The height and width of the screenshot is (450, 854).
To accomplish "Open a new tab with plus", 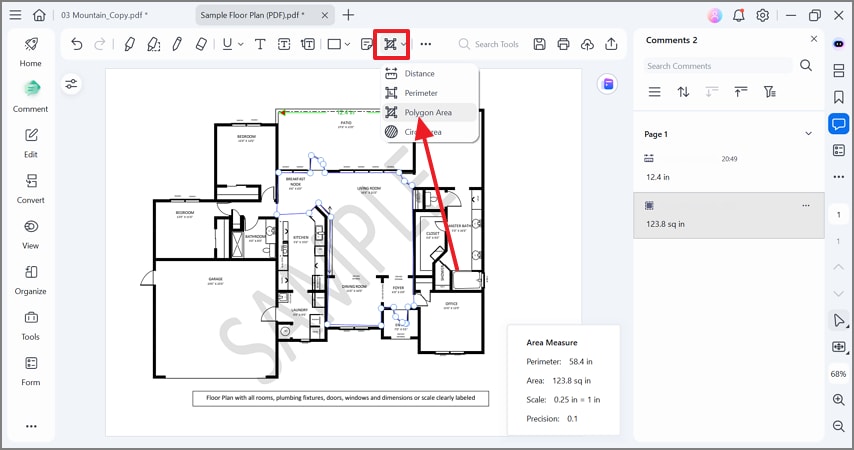I will 348,15.
